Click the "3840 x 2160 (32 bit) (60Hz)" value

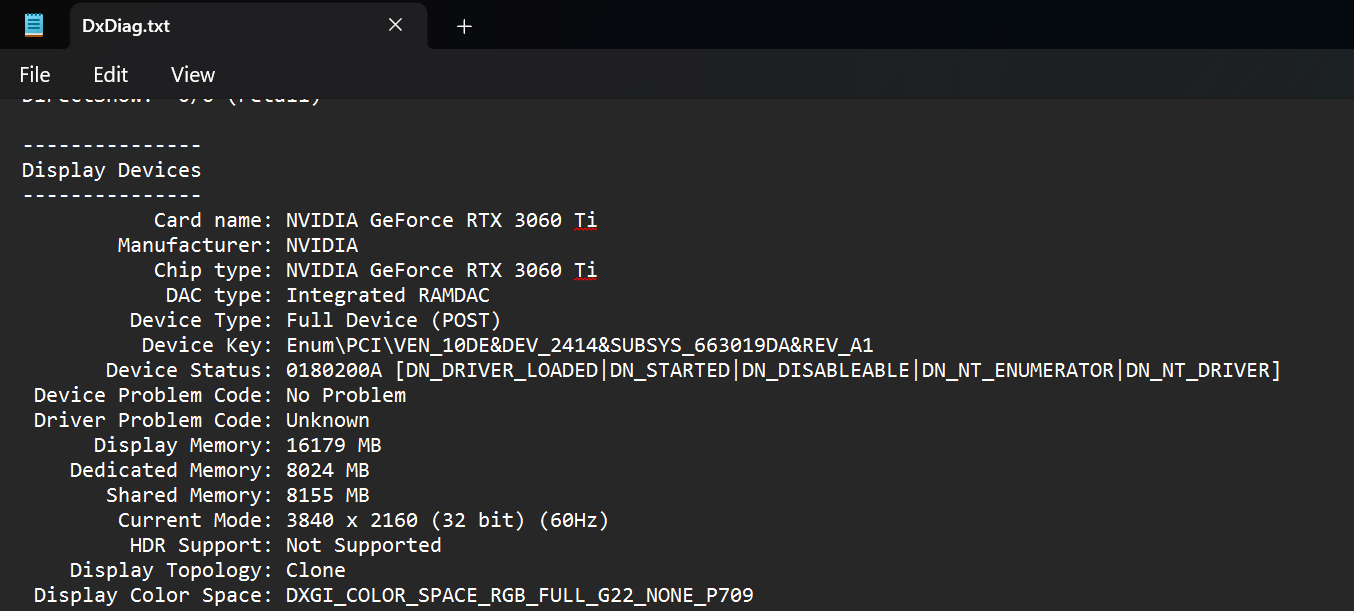tap(448, 520)
